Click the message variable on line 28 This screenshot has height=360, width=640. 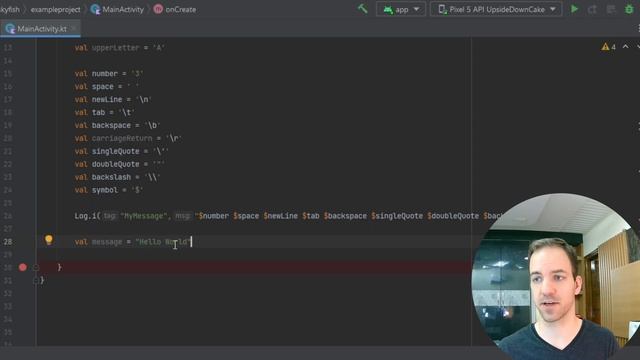click(x=107, y=242)
